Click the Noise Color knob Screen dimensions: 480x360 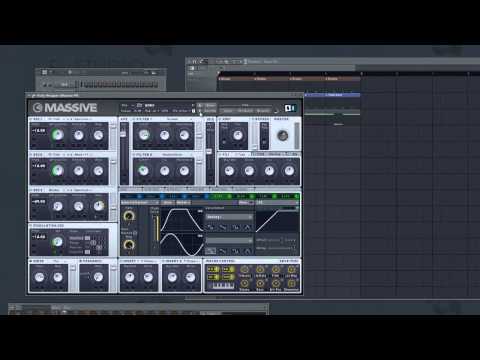point(39,277)
